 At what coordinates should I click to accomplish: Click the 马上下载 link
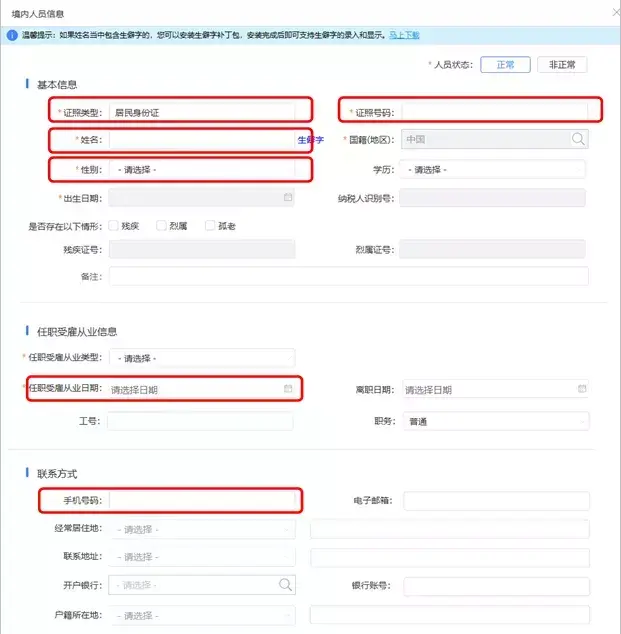[x=404, y=35]
